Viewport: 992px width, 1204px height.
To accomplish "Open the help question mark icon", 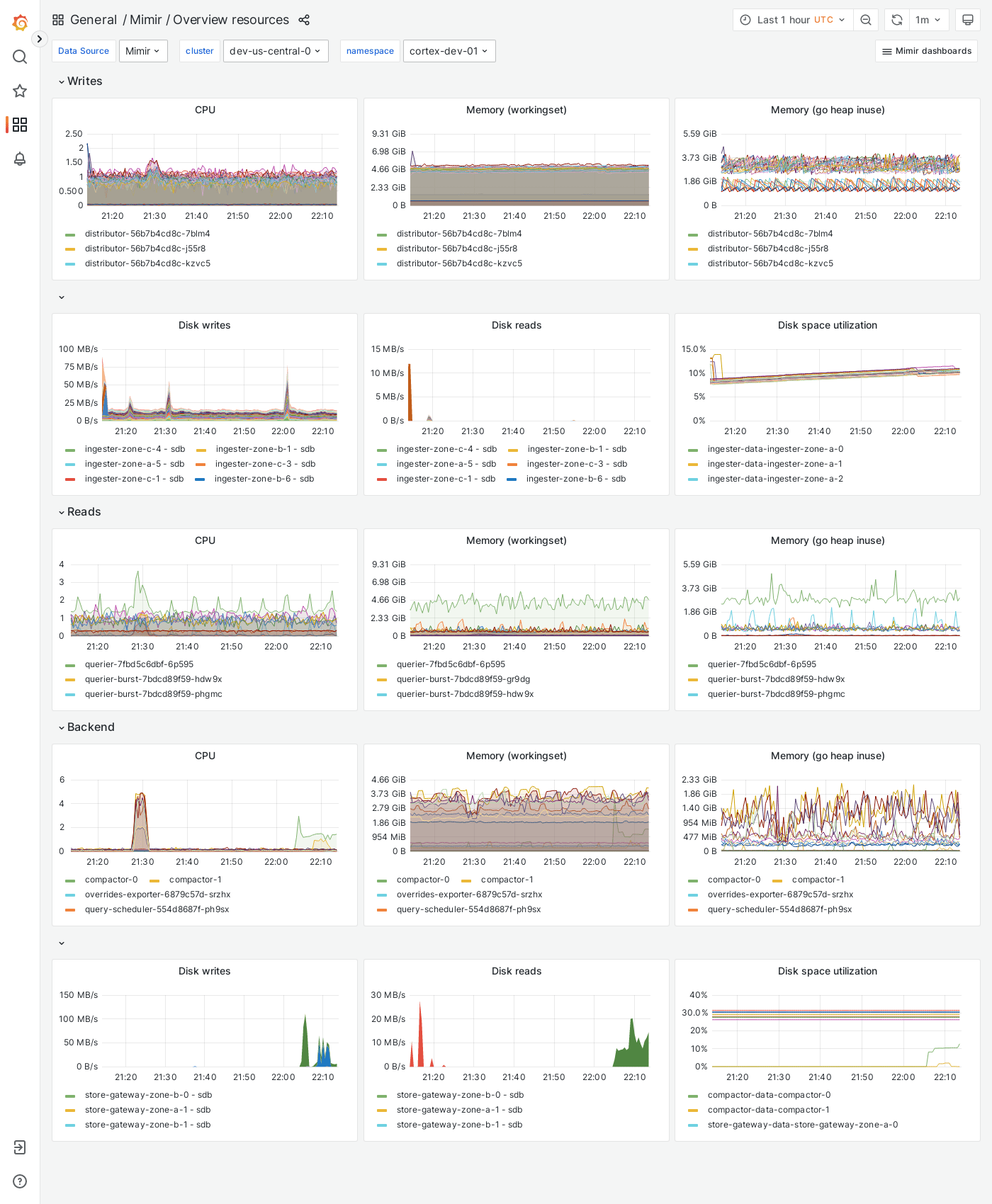I will [20, 1181].
